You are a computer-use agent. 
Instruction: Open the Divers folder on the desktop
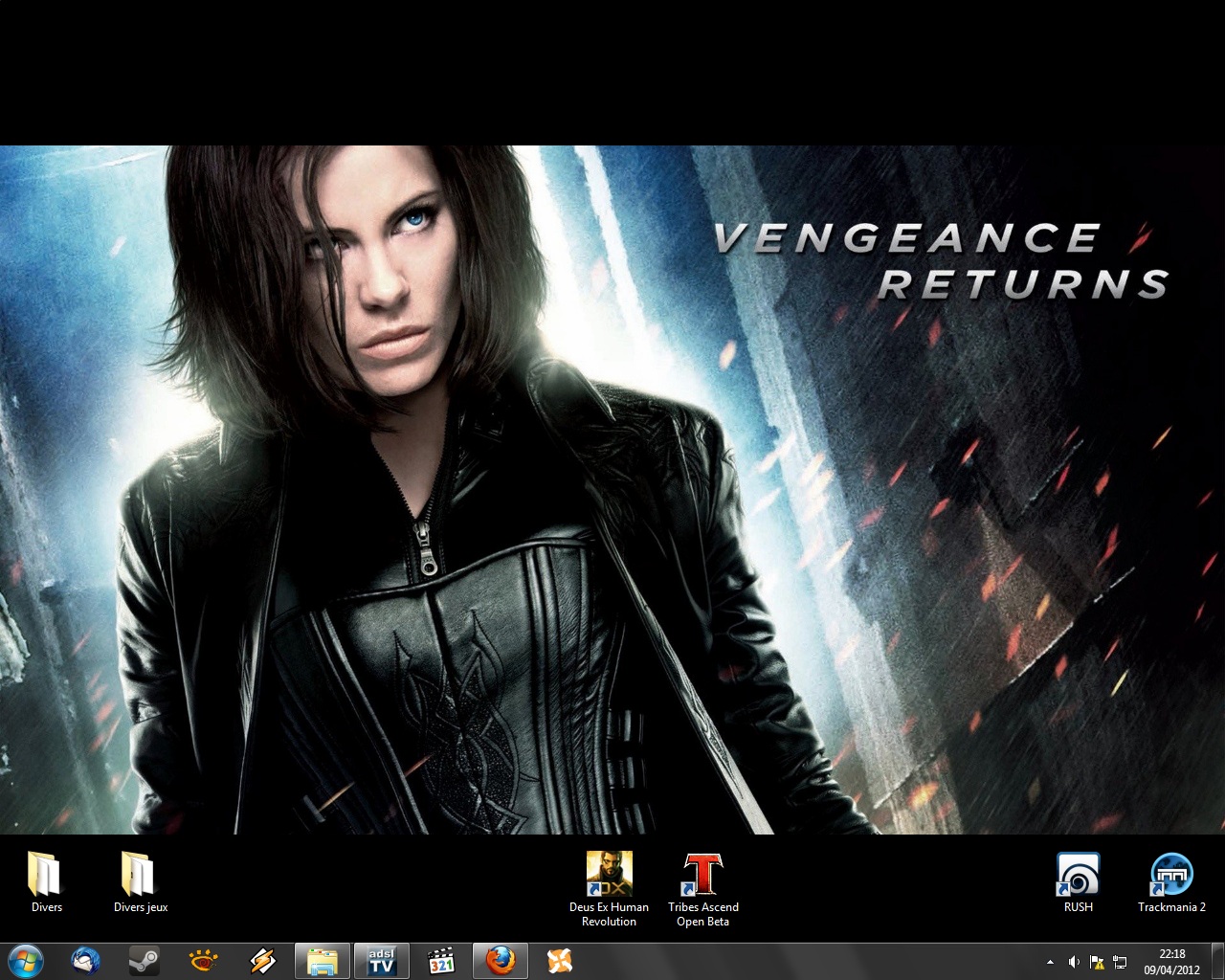[x=46, y=884]
